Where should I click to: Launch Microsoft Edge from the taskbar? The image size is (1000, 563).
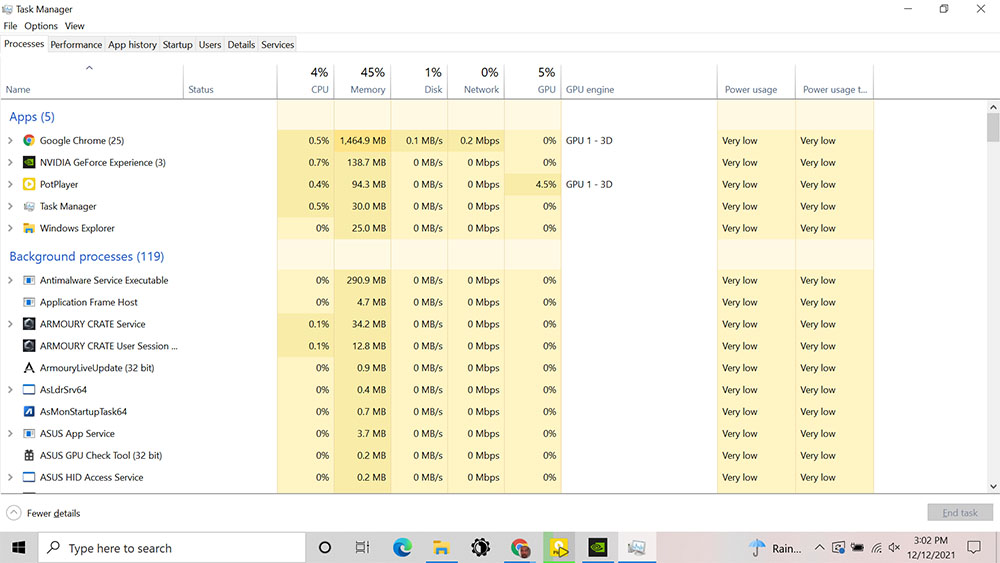(x=402, y=548)
